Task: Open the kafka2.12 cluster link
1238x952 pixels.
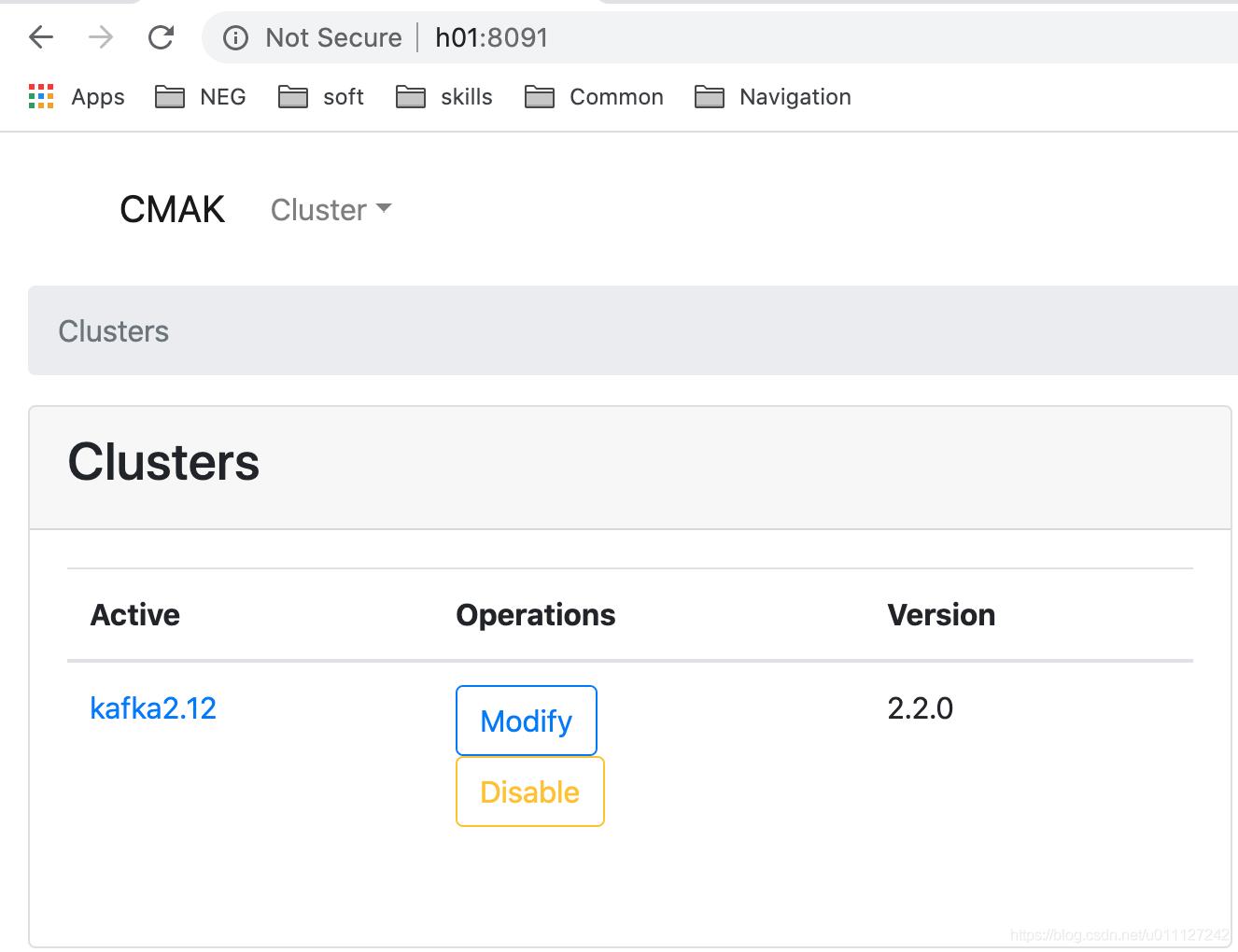Action: point(153,707)
